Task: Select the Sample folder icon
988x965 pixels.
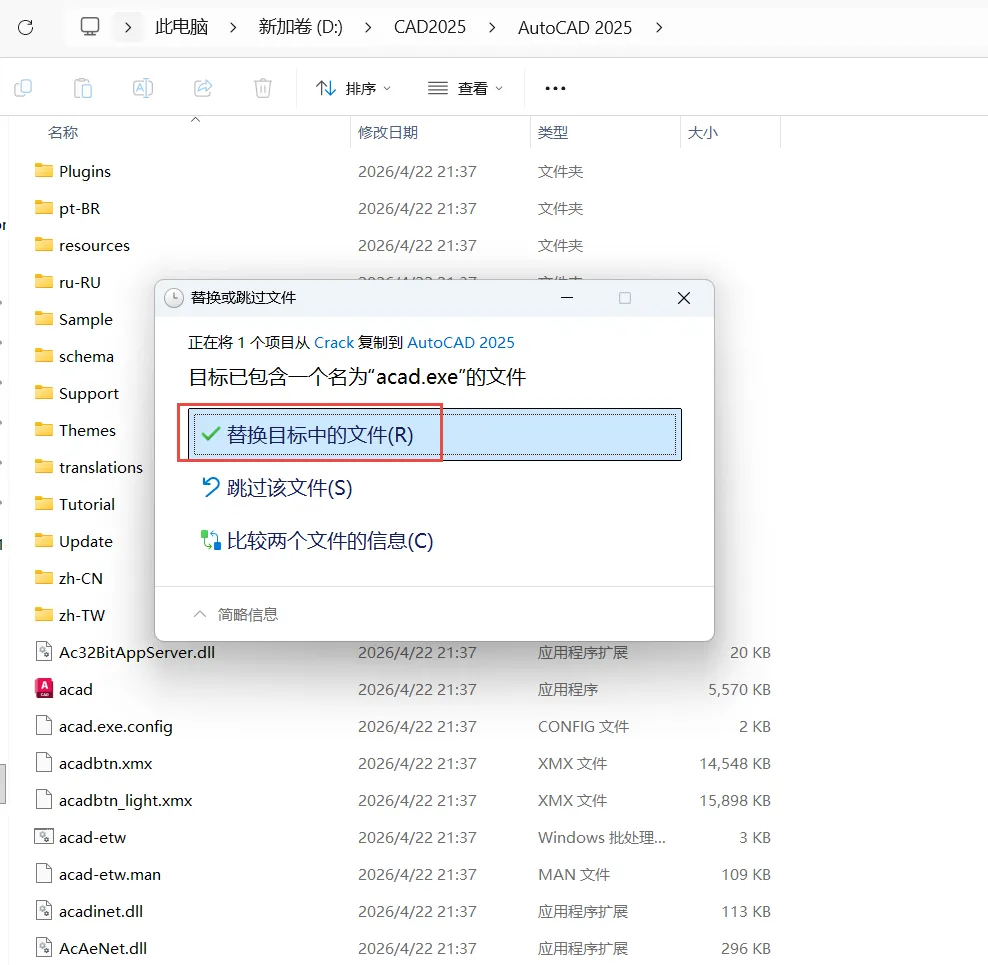Action: click(43, 319)
